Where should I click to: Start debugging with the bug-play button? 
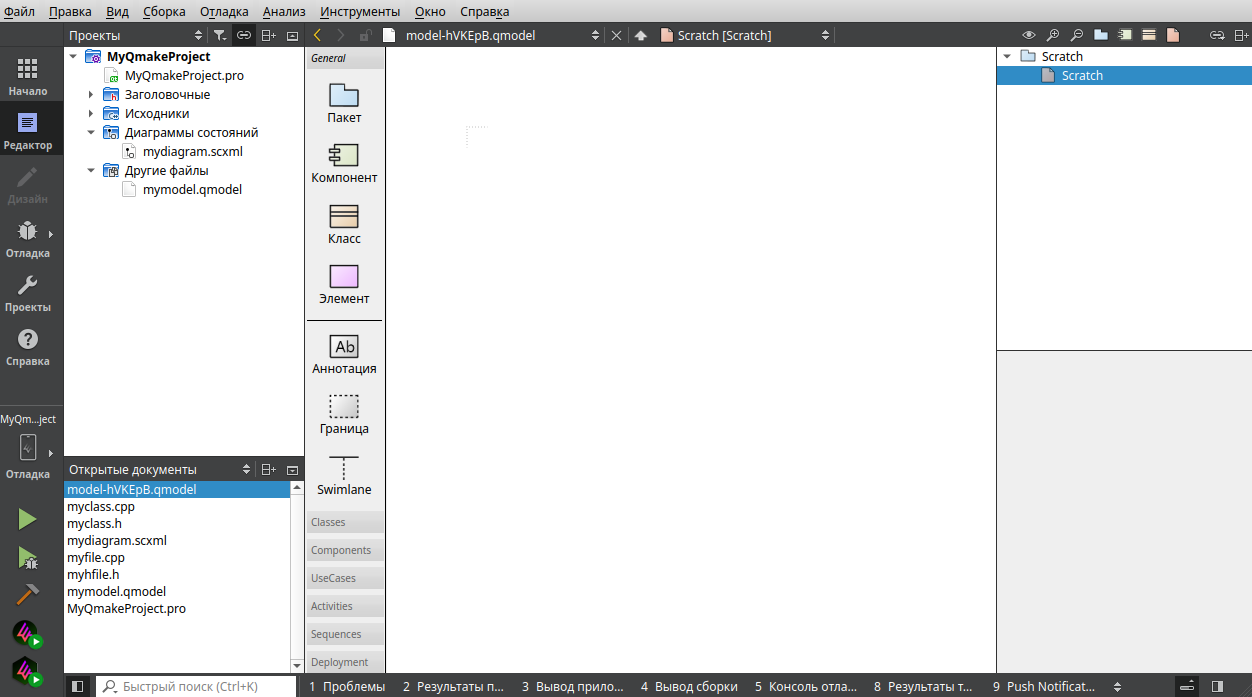[x=27, y=558]
